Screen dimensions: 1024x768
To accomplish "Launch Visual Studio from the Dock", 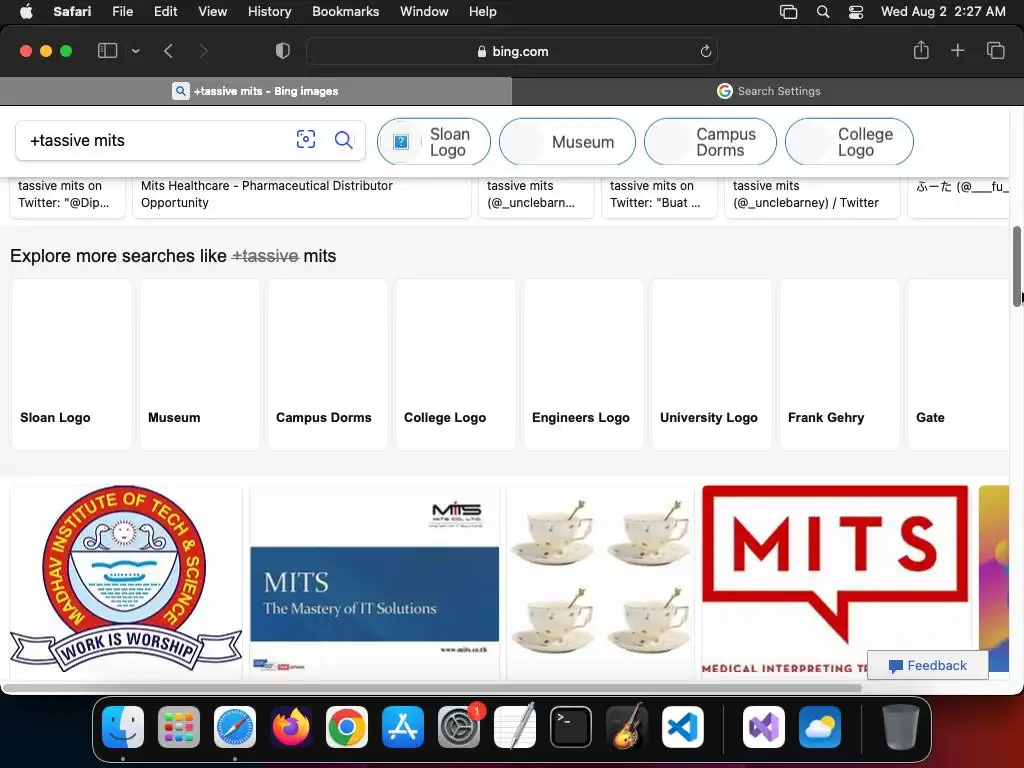I will click(x=764, y=727).
